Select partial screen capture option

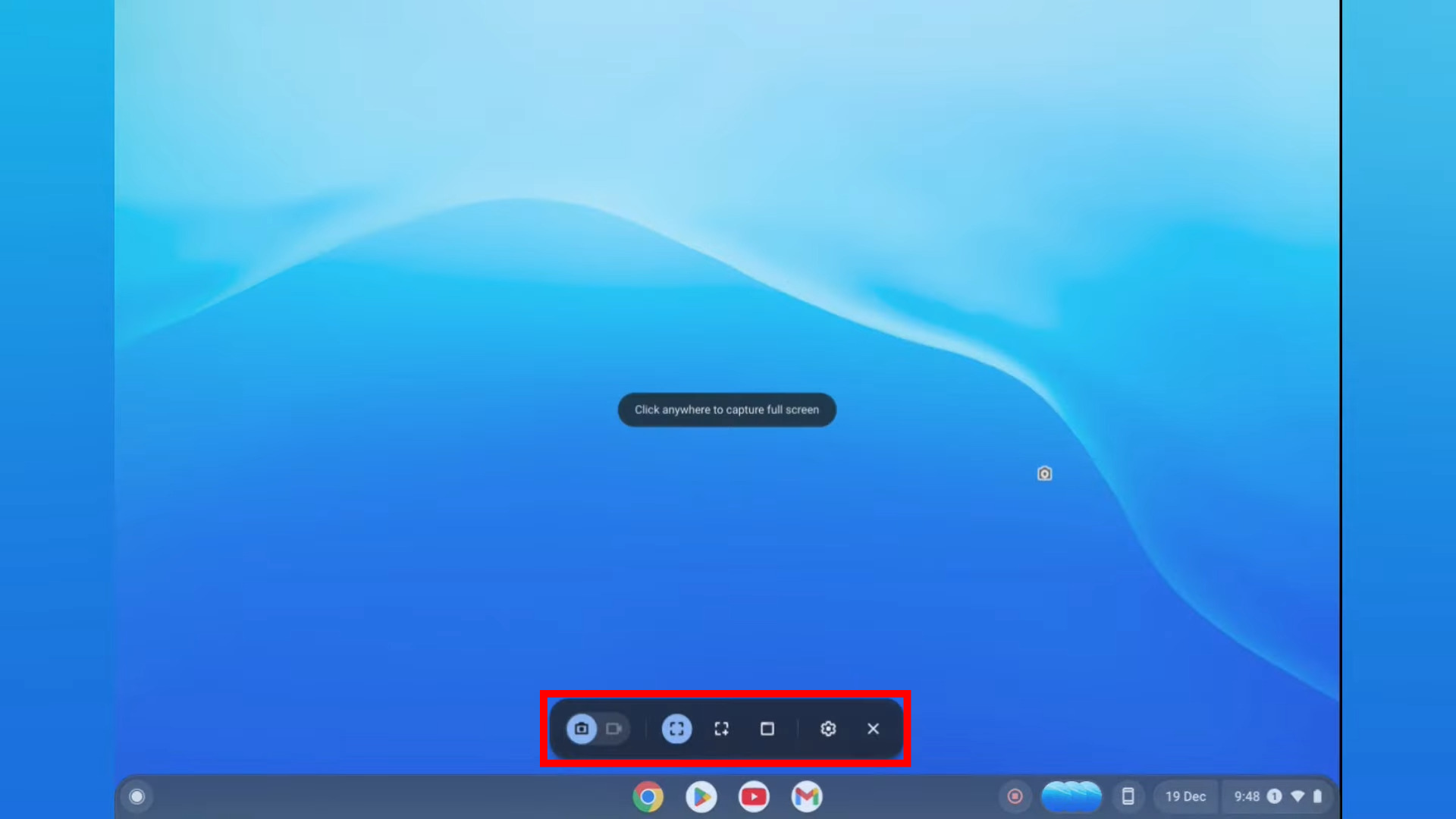pyautogui.click(x=721, y=729)
